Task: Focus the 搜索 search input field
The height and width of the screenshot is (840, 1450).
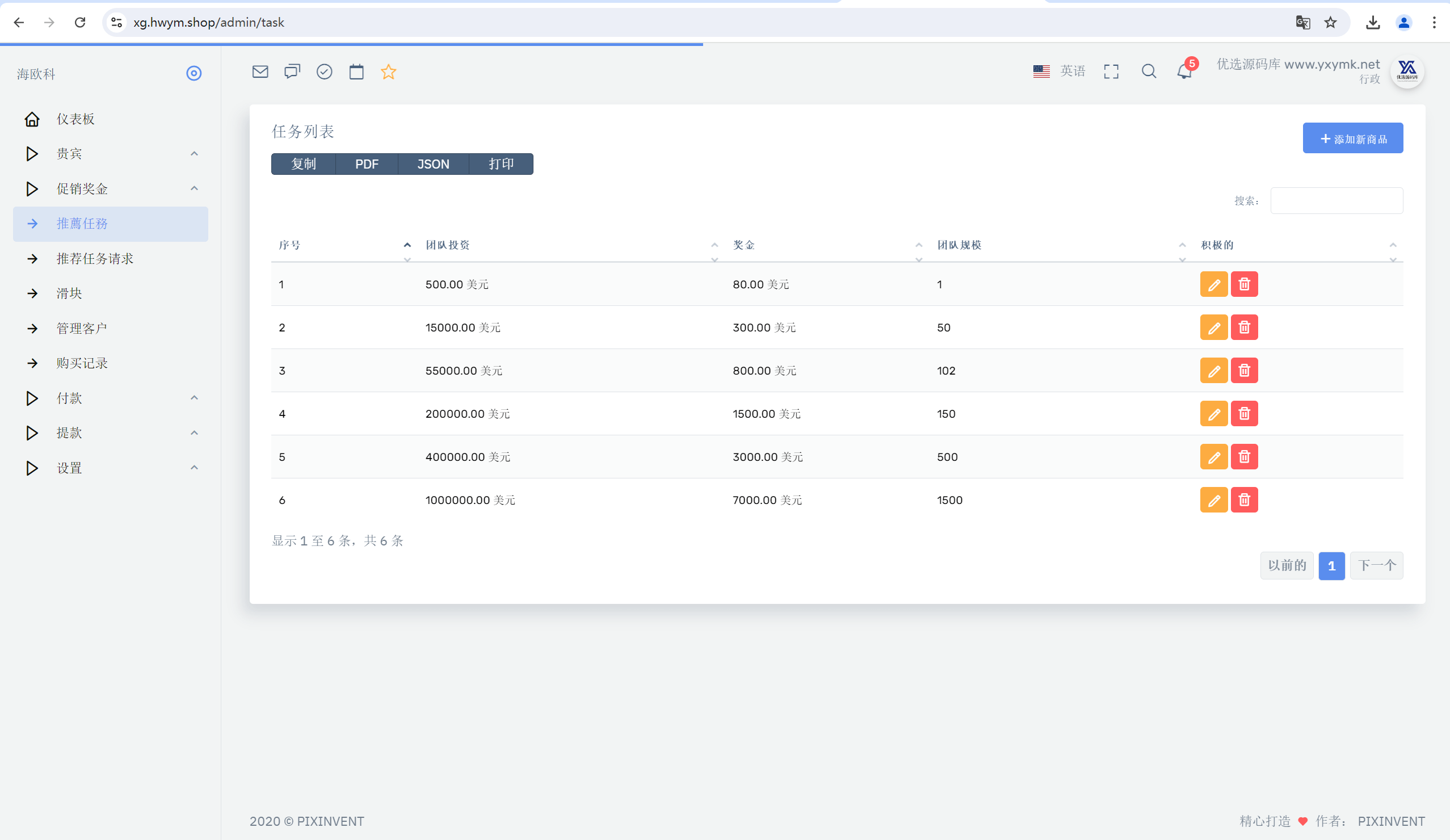Action: click(1336, 201)
